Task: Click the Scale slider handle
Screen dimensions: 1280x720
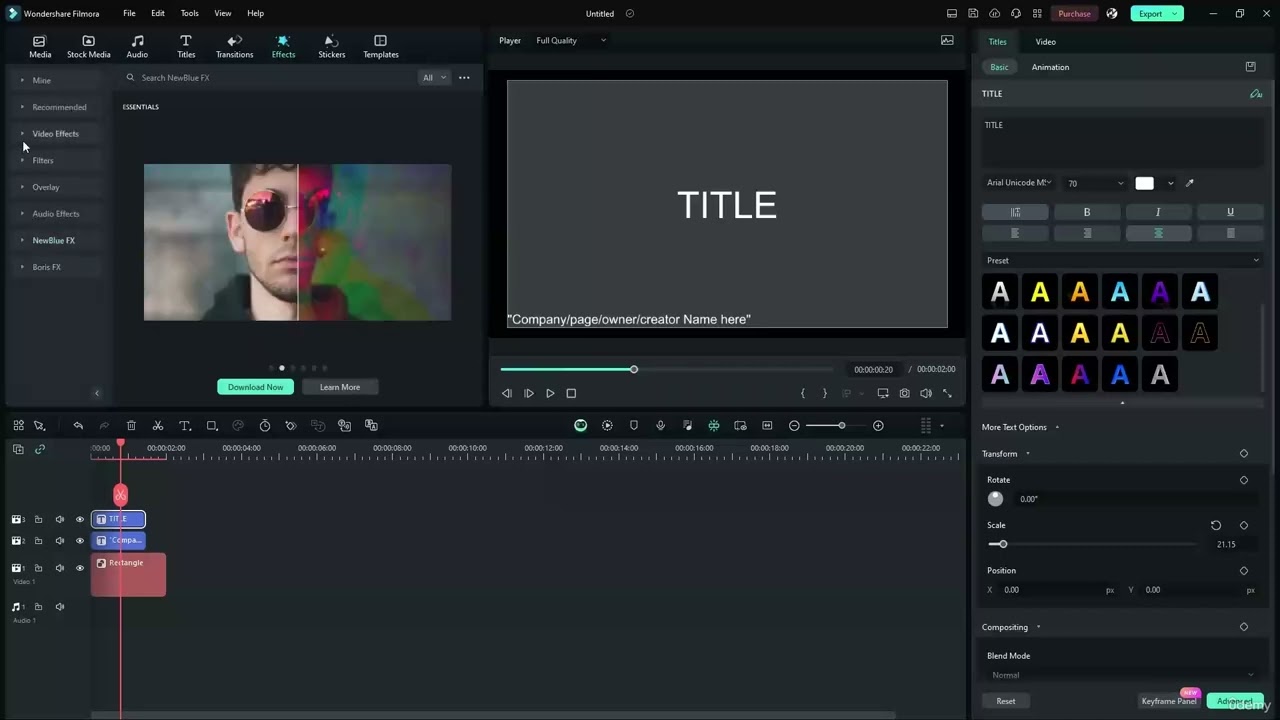Action: [x=1002, y=544]
